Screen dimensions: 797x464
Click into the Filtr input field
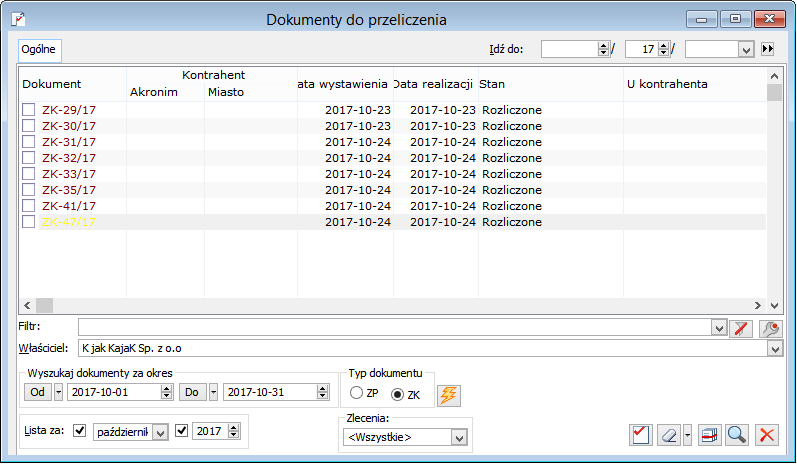[395, 328]
